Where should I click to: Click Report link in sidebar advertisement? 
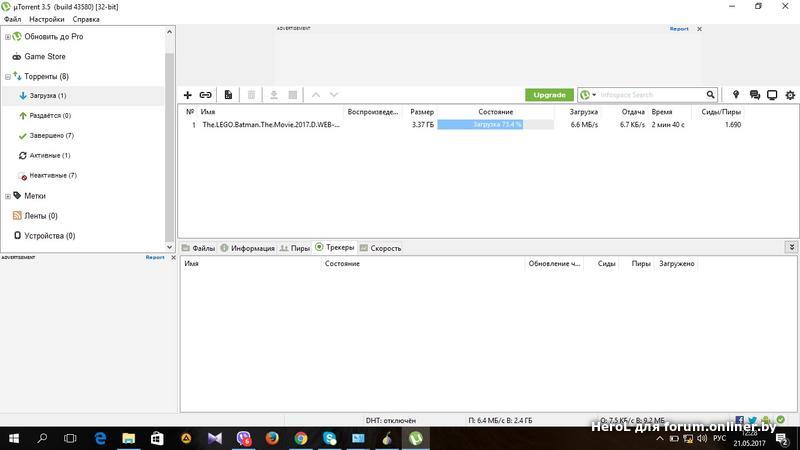coord(155,258)
